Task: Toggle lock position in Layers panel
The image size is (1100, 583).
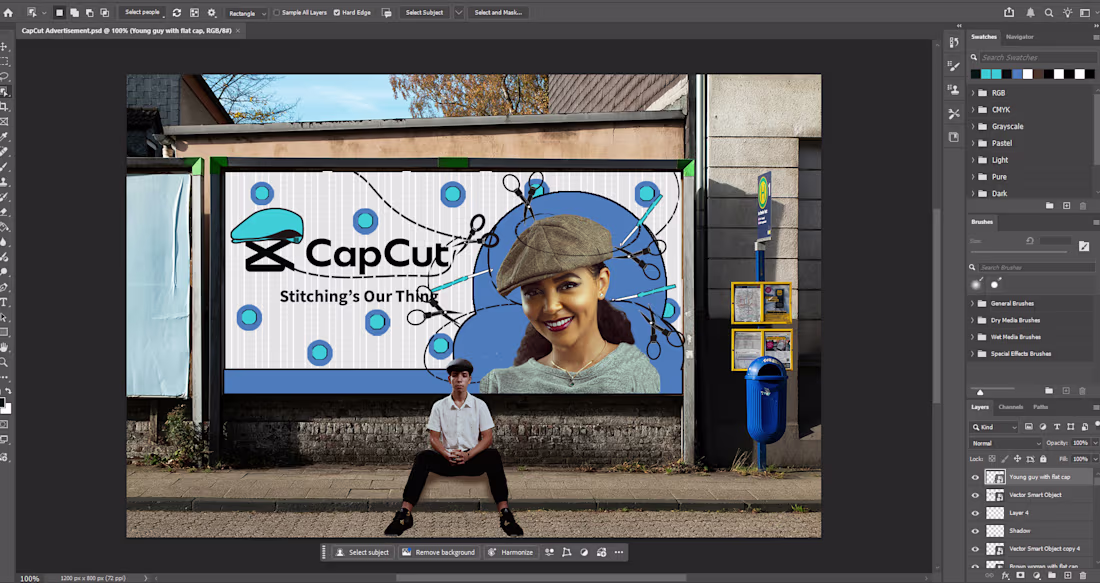Action: coord(1017,459)
